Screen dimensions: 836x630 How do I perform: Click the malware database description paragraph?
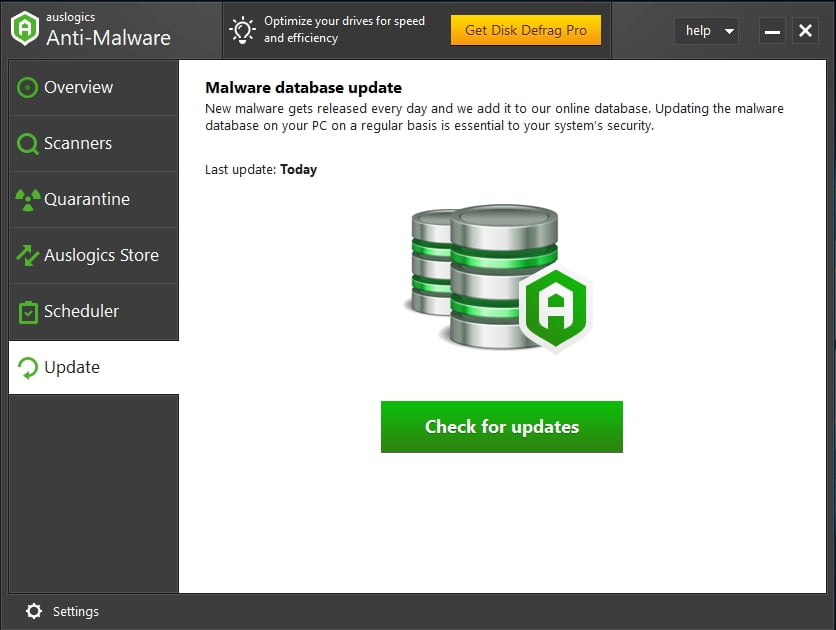[x=494, y=117]
